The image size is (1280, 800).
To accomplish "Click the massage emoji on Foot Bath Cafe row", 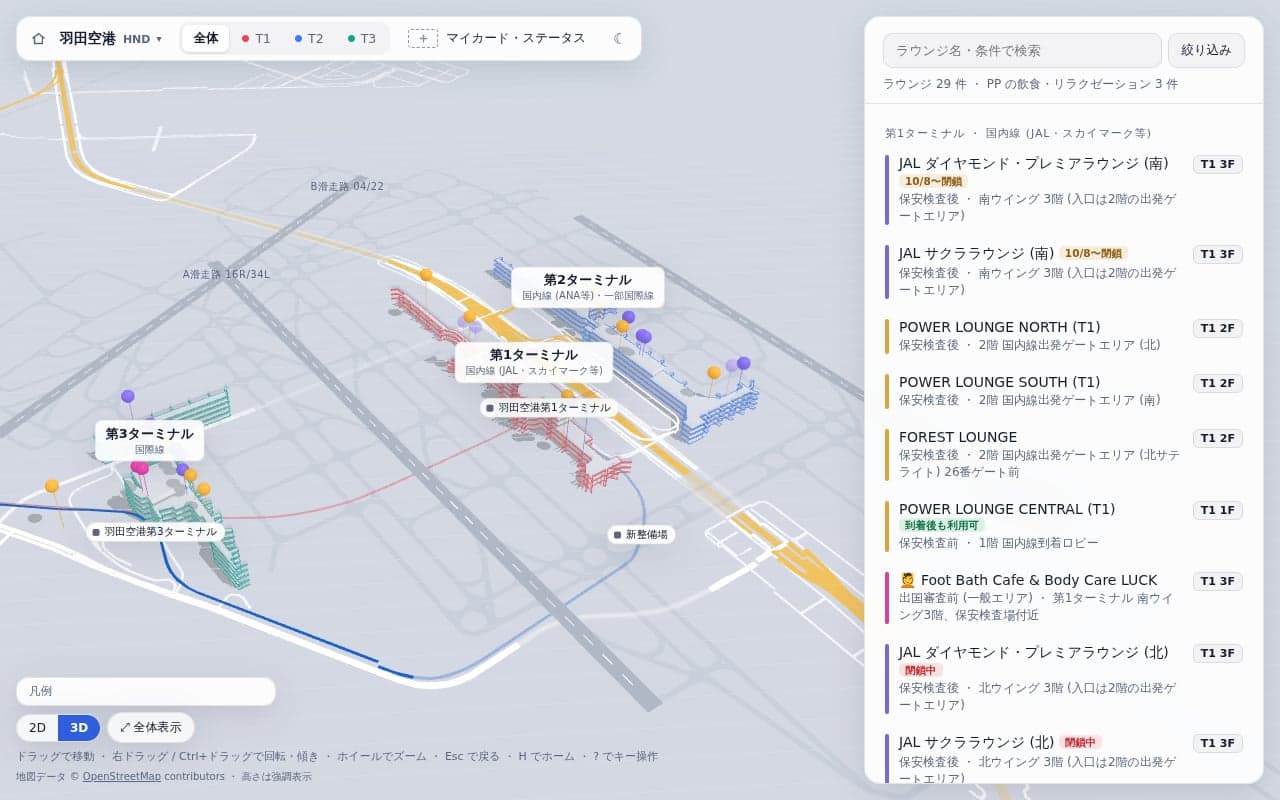I will pos(908,580).
